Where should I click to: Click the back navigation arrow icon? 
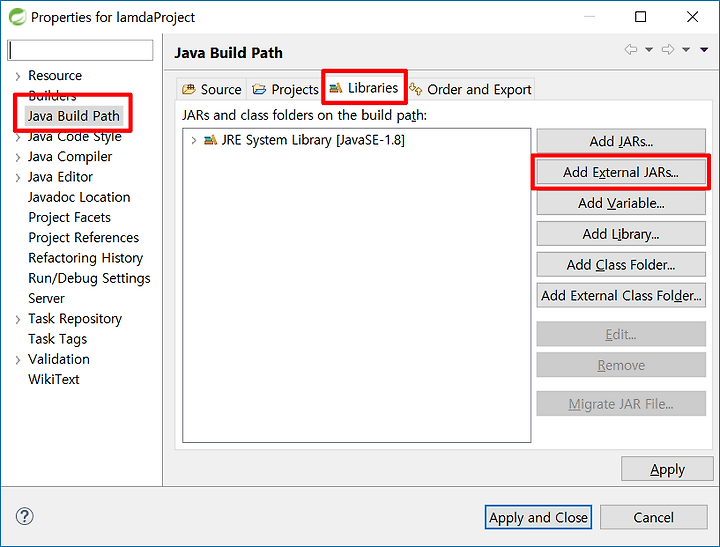[631, 50]
